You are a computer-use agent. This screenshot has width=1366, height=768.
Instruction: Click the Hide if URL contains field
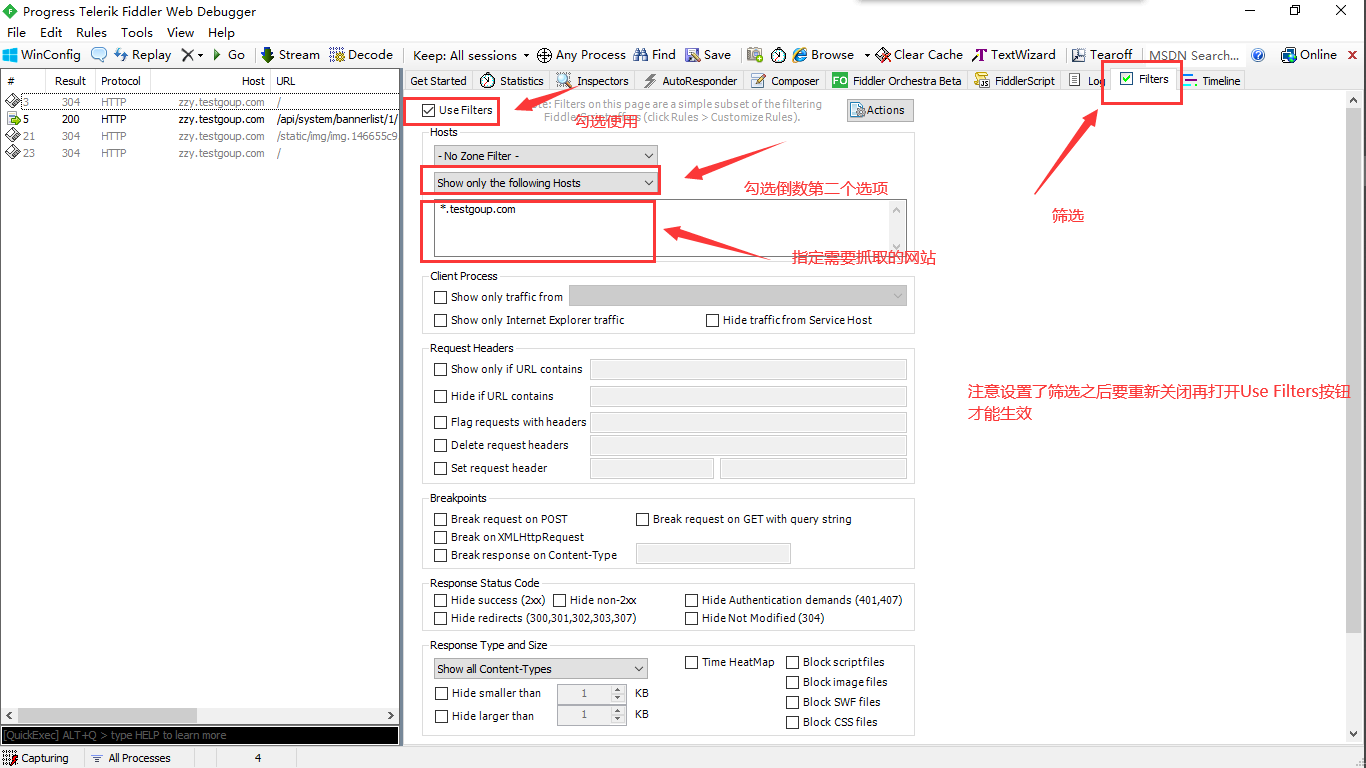pos(748,396)
